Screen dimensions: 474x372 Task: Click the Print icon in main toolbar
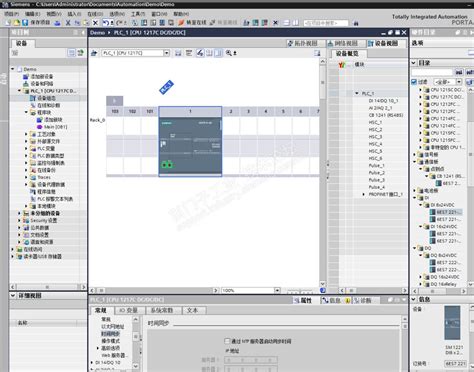pos(57,23)
